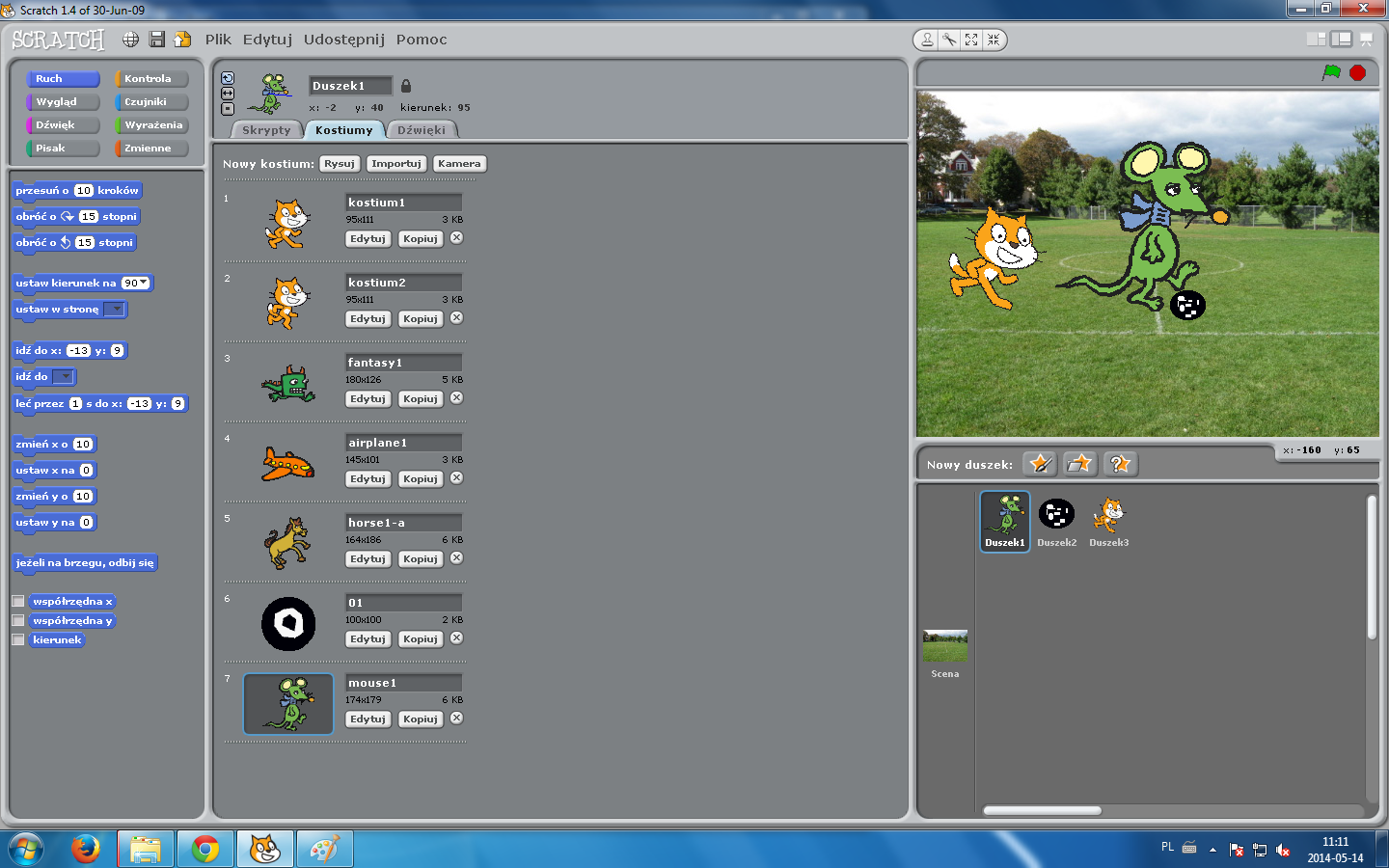
Task: Expand the 'ustaw w stronę' dropdown
Action: [x=115, y=310]
